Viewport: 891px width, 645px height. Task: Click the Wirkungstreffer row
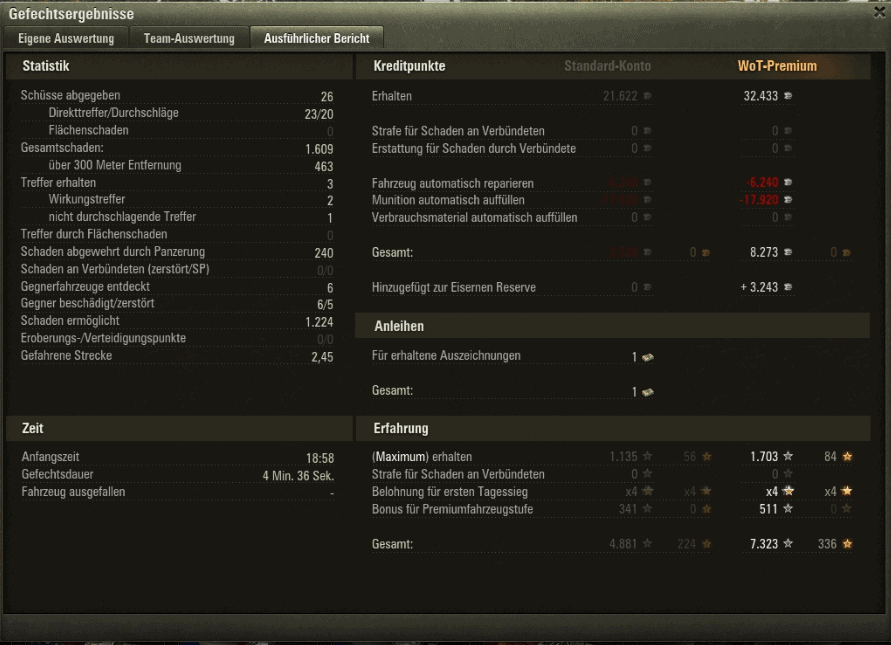177,199
